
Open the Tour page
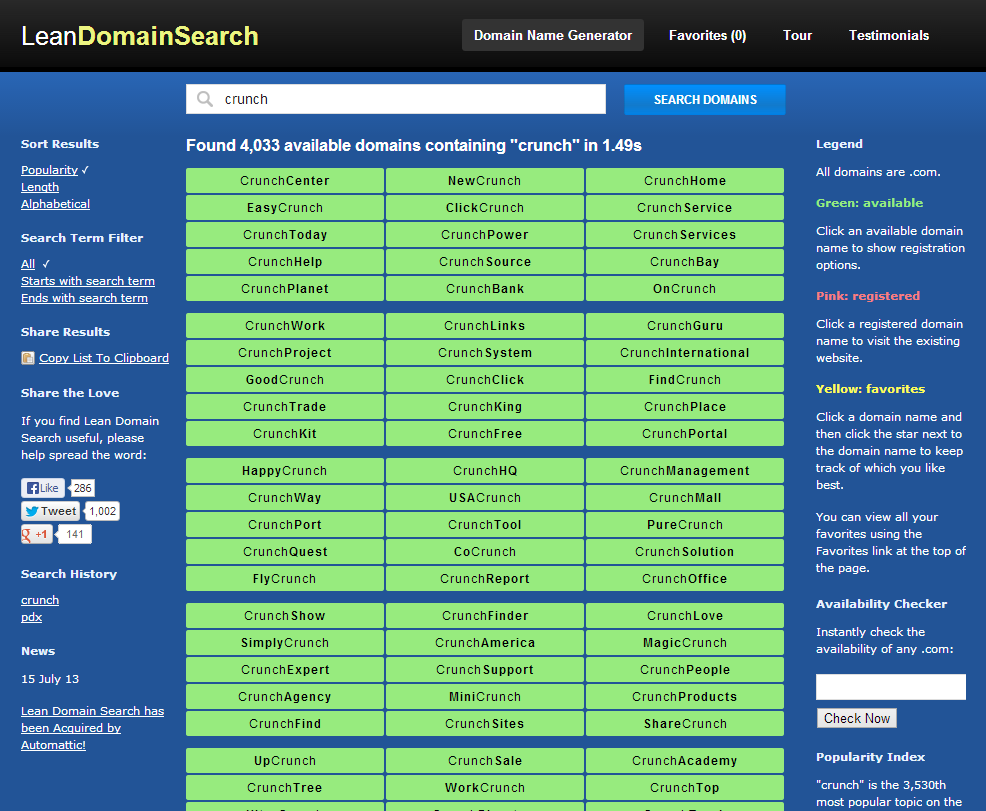797,35
